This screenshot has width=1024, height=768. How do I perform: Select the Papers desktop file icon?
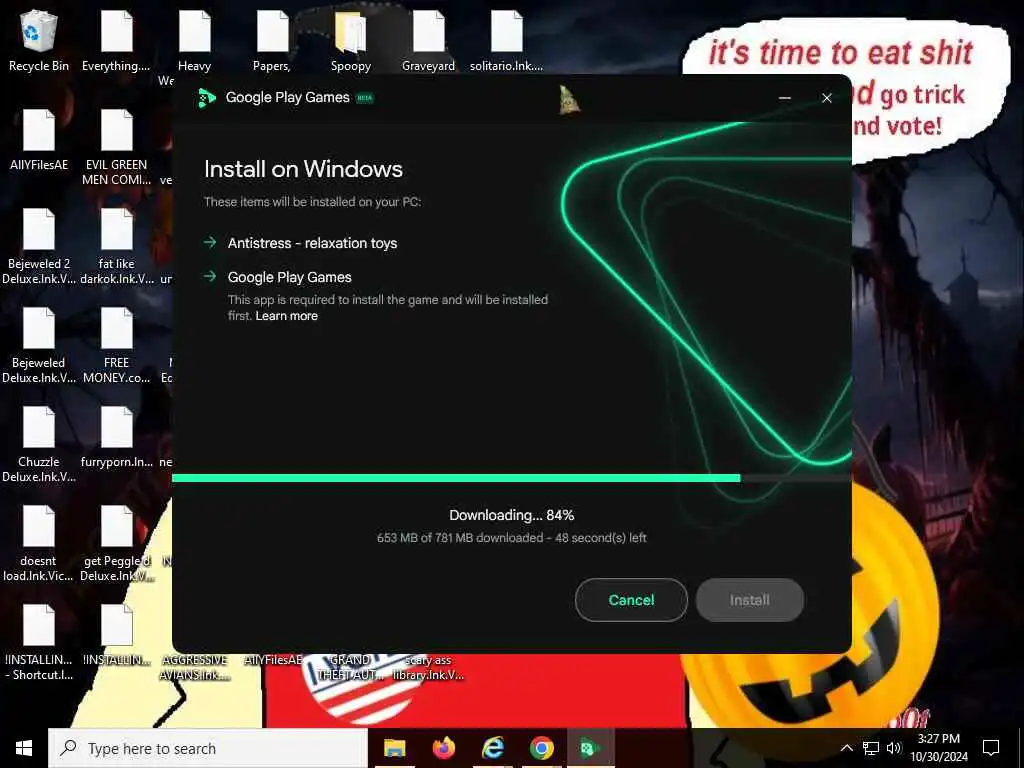click(x=272, y=40)
